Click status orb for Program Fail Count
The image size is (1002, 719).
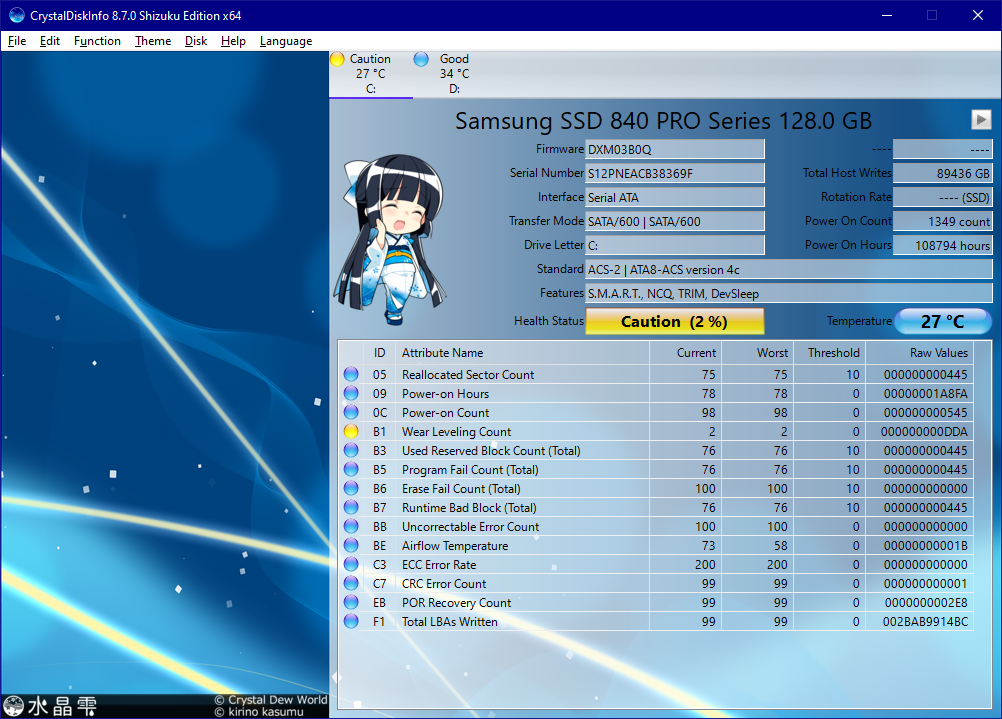pos(351,469)
